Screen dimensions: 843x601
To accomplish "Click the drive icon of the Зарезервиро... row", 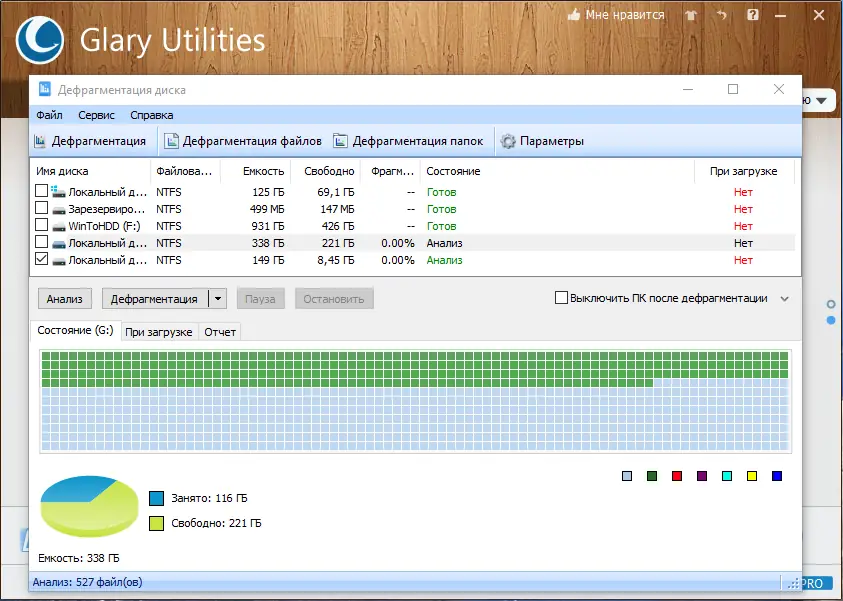I will [x=59, y=210].
